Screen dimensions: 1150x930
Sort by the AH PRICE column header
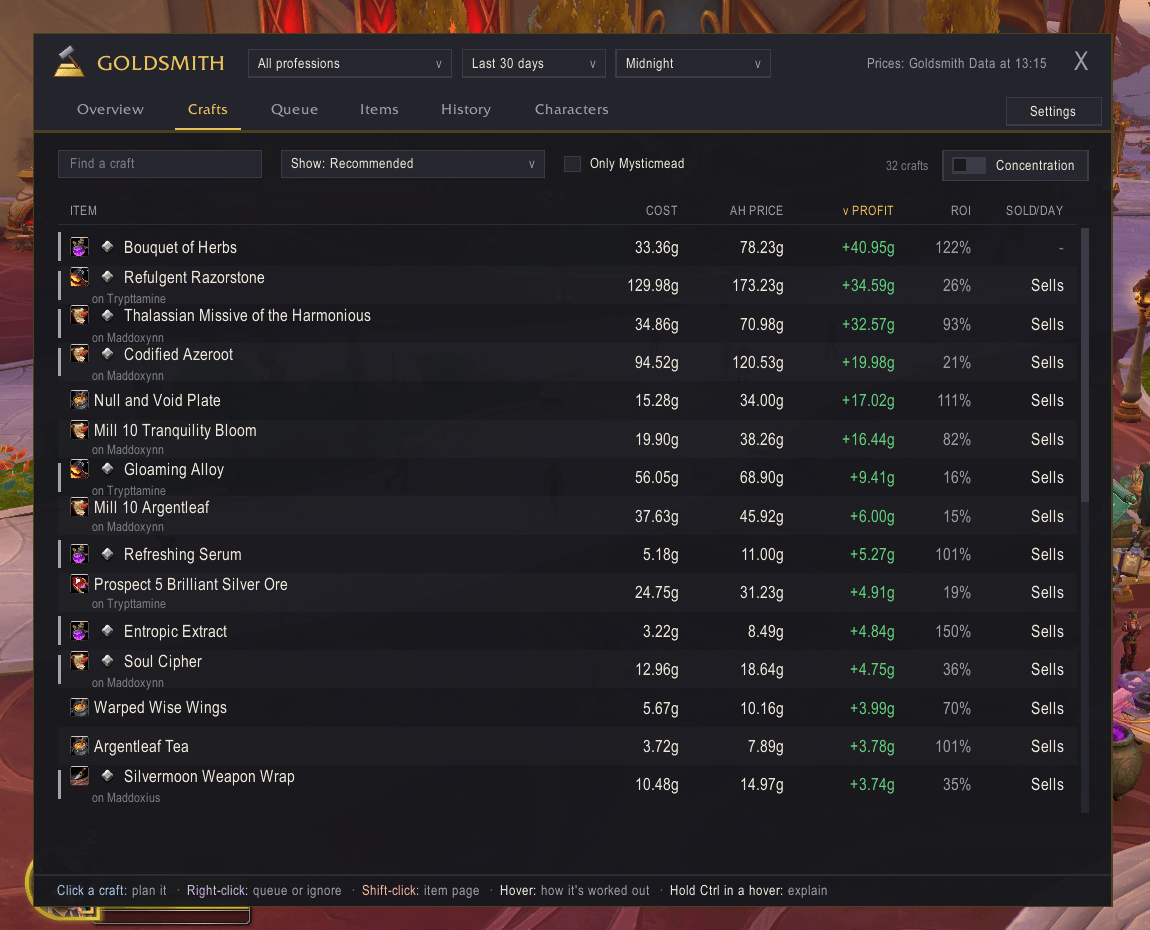tap(756, 211)
